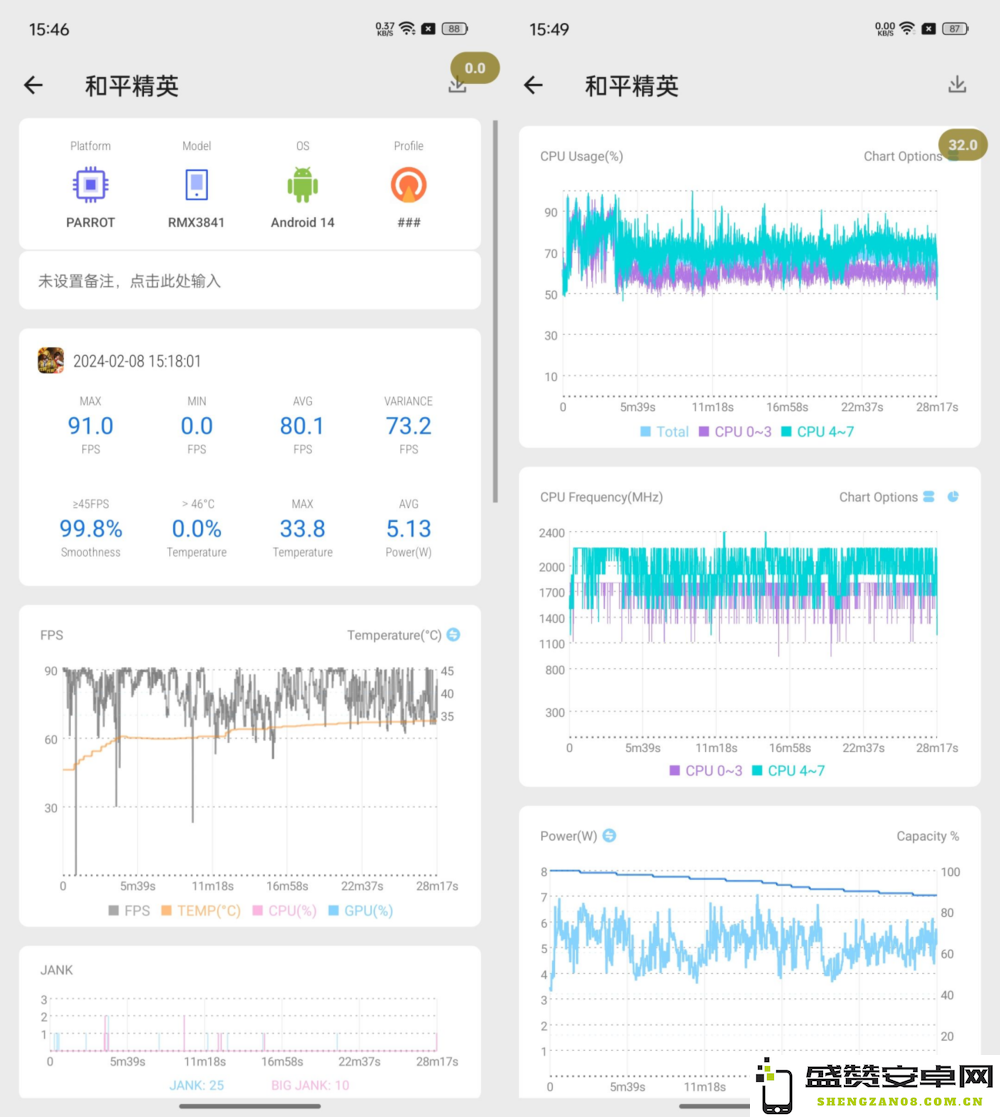Viewport: 1000px width, 1117px height.
Task: Tap the MIN 0.0 FPS value
Action: (x=197, y=425)
